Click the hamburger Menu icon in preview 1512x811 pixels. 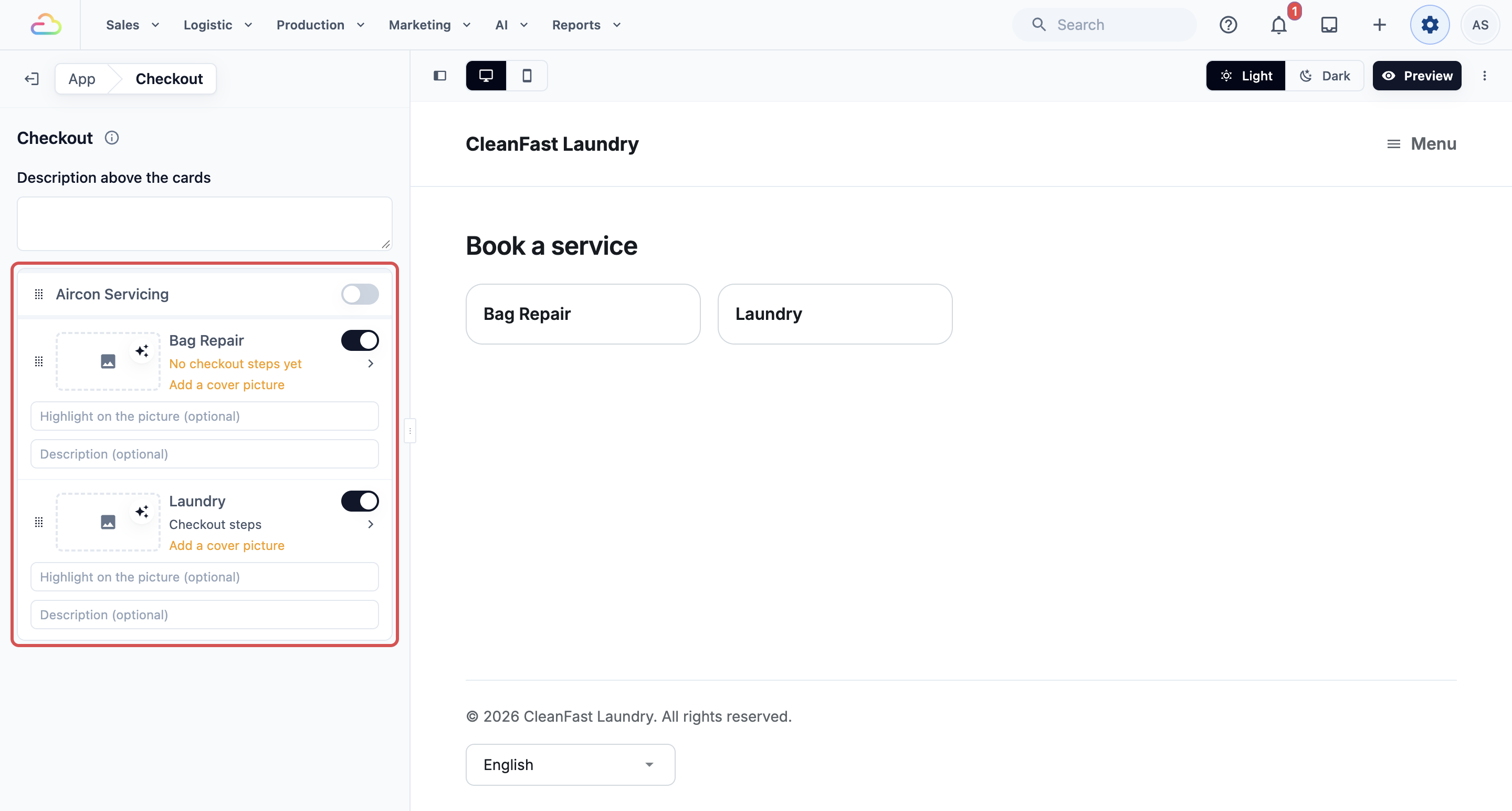[1393, 144]
